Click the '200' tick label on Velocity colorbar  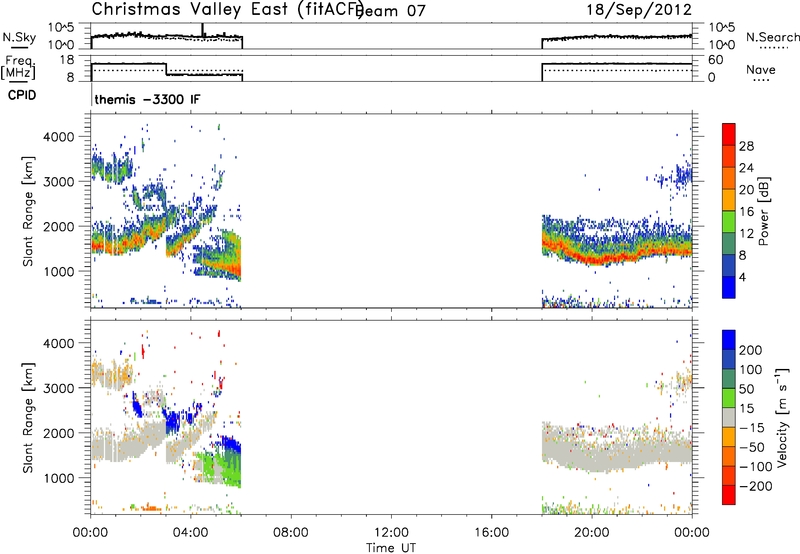coord(751,350)
